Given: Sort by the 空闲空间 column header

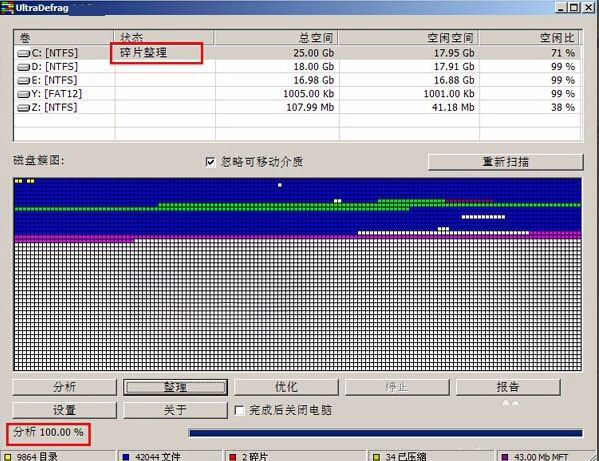Looking at the screenshot, I should coord(409,37).
